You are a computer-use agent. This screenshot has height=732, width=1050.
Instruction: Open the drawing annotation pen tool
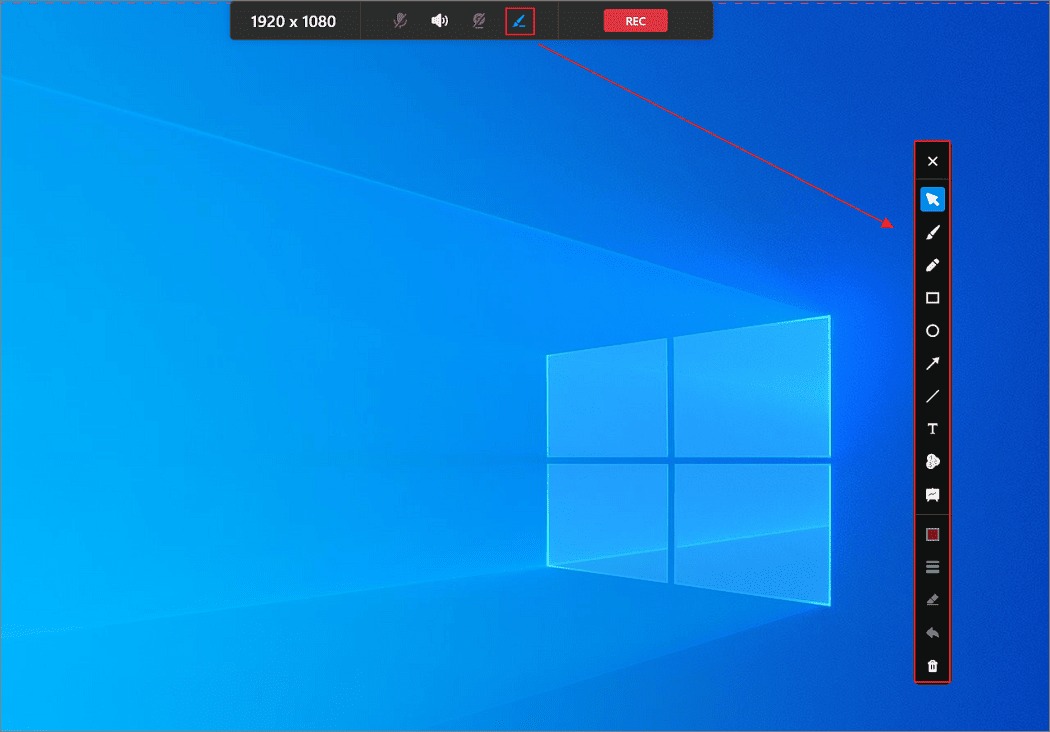pyautogui.click(x=520, y=21)
